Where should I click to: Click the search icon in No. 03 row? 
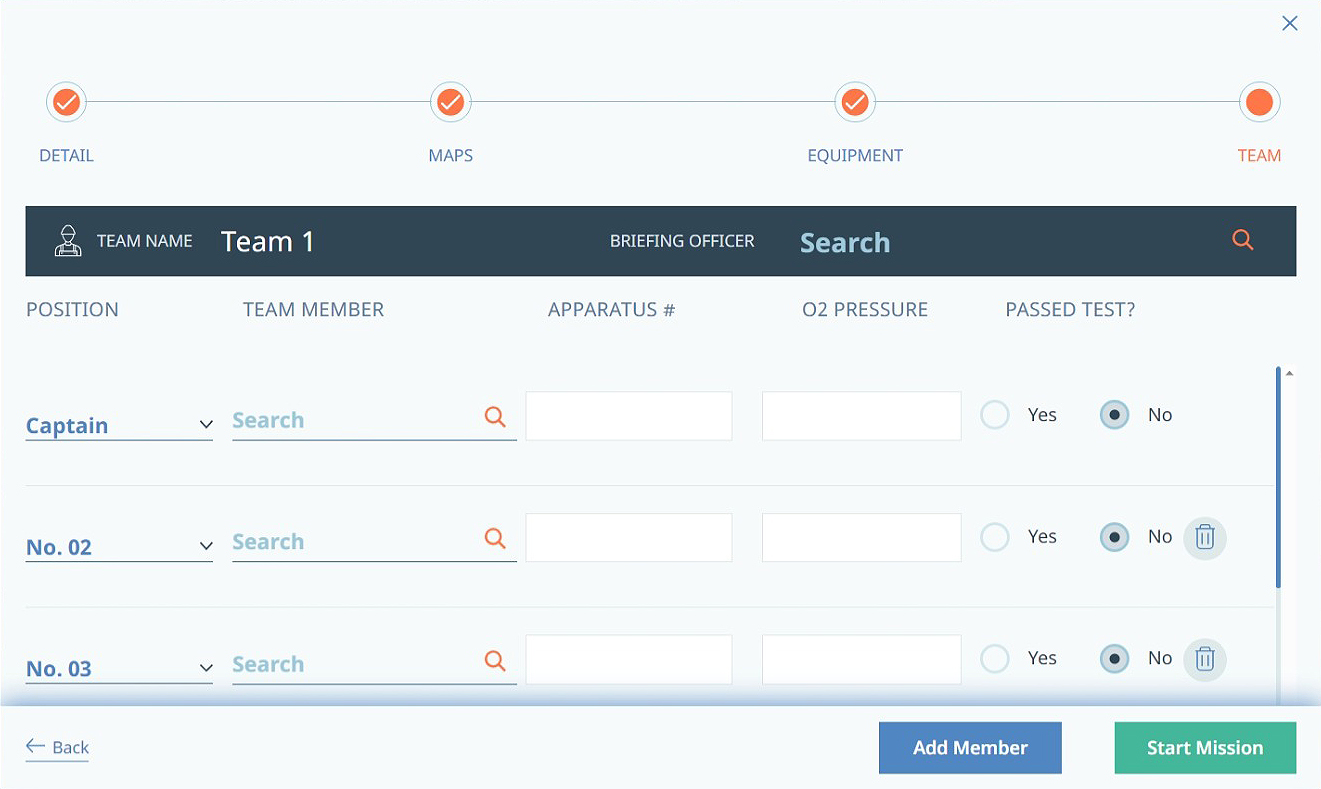click(495, 660)
